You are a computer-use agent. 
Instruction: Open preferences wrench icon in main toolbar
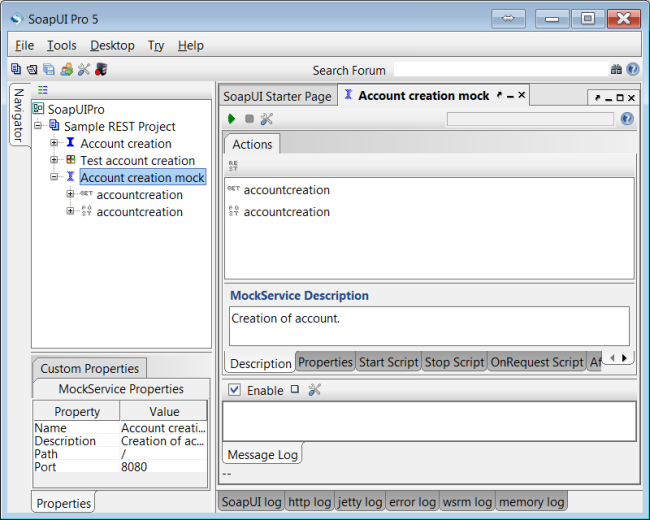point(84,69)
